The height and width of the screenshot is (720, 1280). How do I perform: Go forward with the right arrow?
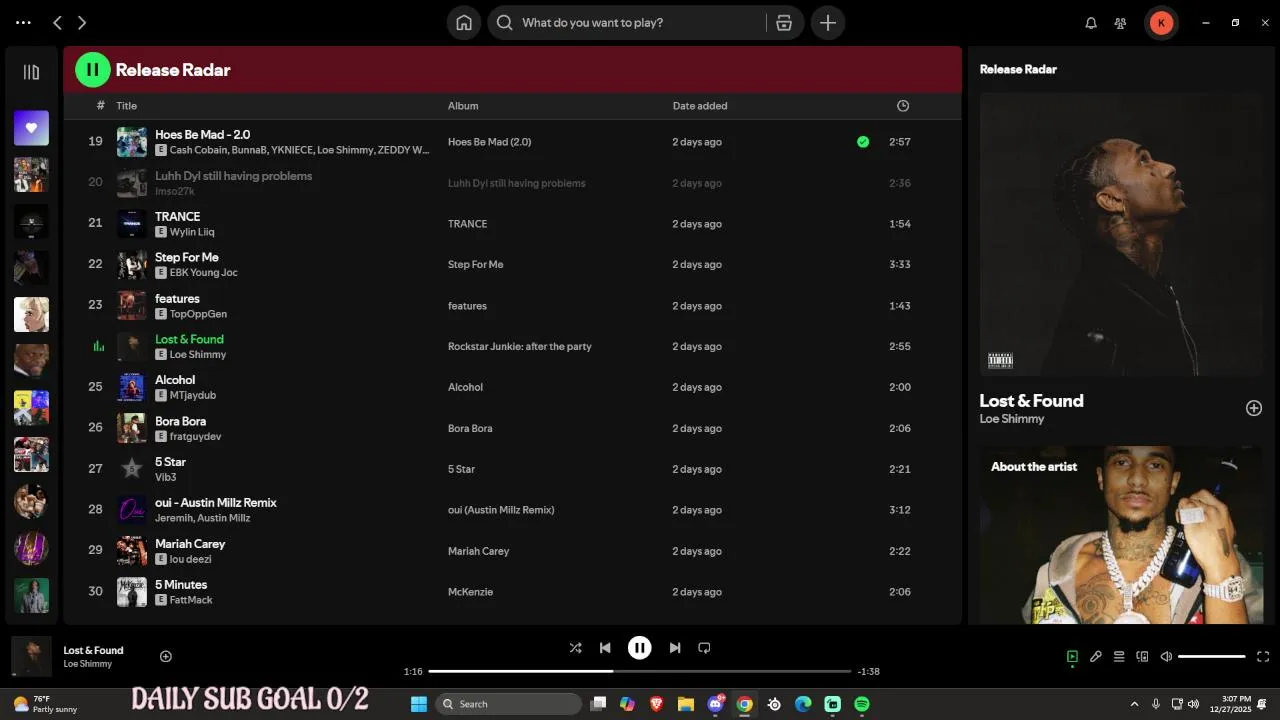(x=82, y=22)
